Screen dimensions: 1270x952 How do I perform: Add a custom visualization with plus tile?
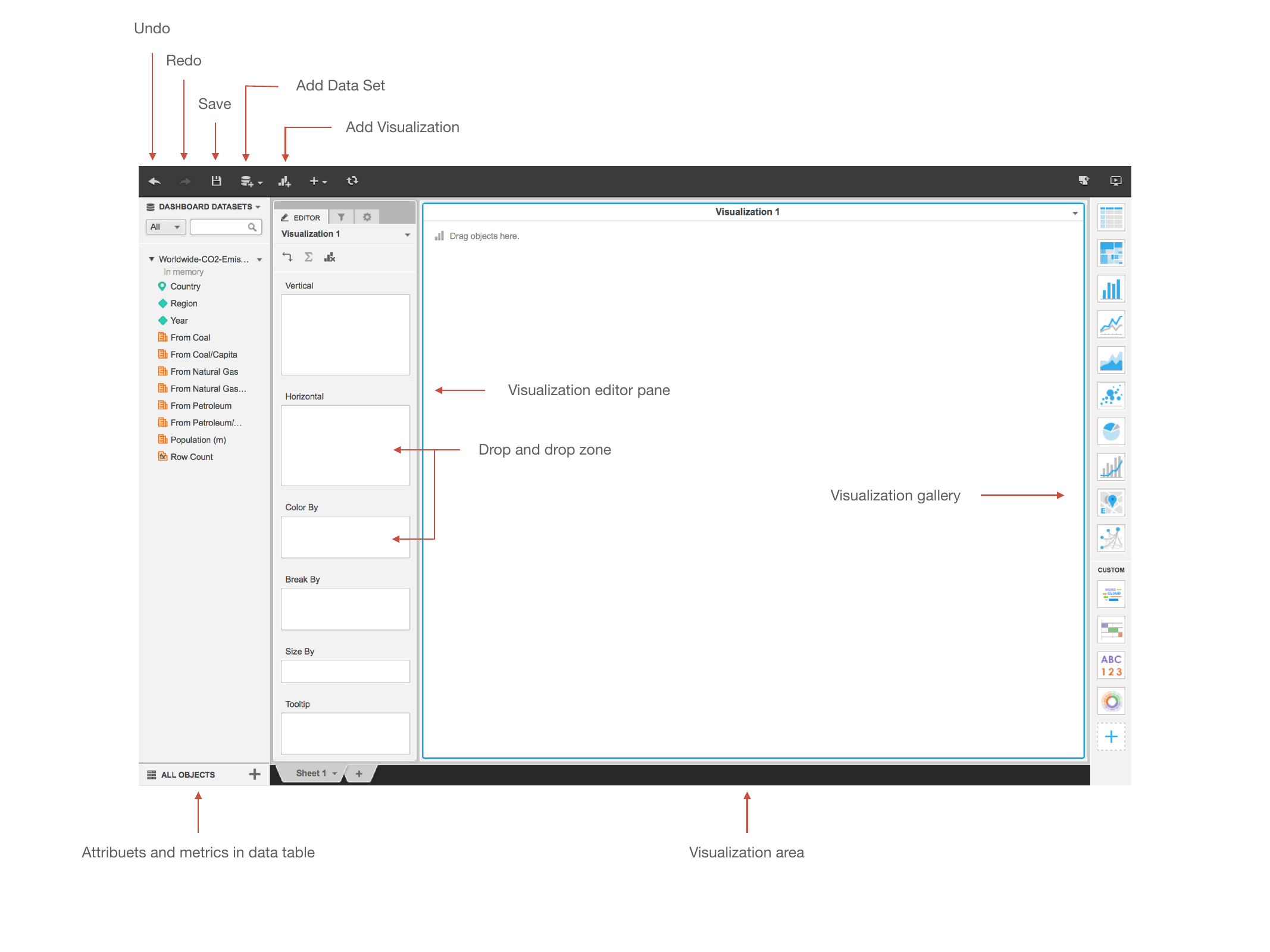tap(1111, 737)
